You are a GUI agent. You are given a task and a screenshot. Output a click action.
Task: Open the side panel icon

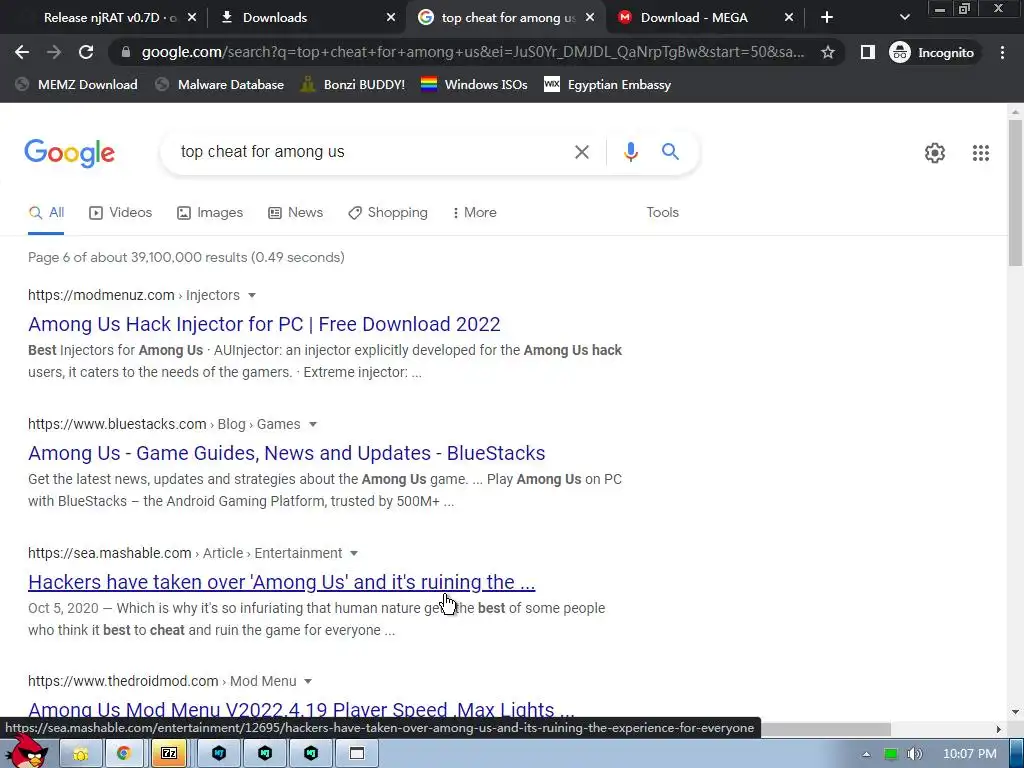click(867, 52)
